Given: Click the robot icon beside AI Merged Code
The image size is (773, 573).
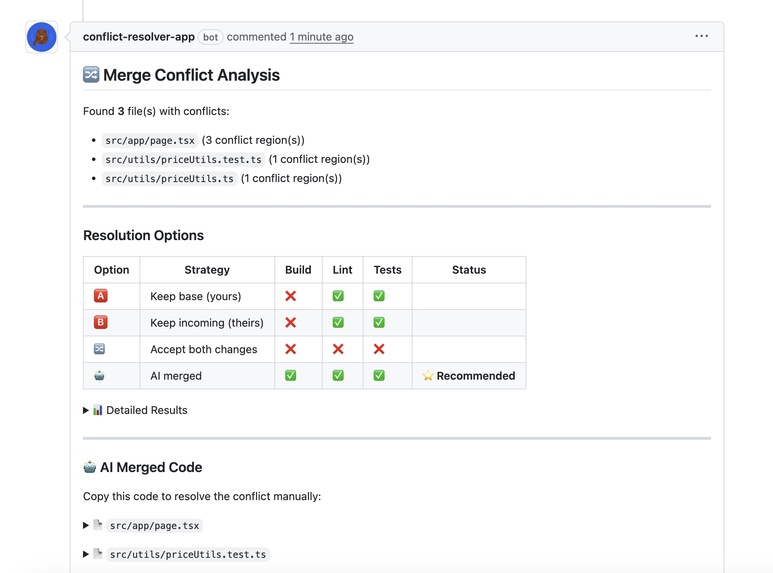Looking at the screenshot, I should point(90,467).
